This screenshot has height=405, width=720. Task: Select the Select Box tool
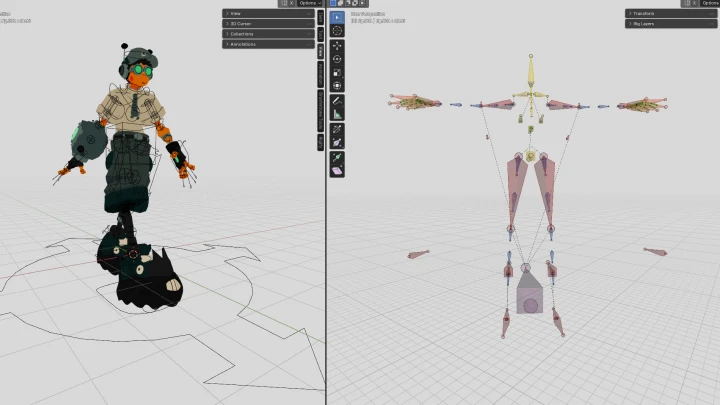click(337, 17)
